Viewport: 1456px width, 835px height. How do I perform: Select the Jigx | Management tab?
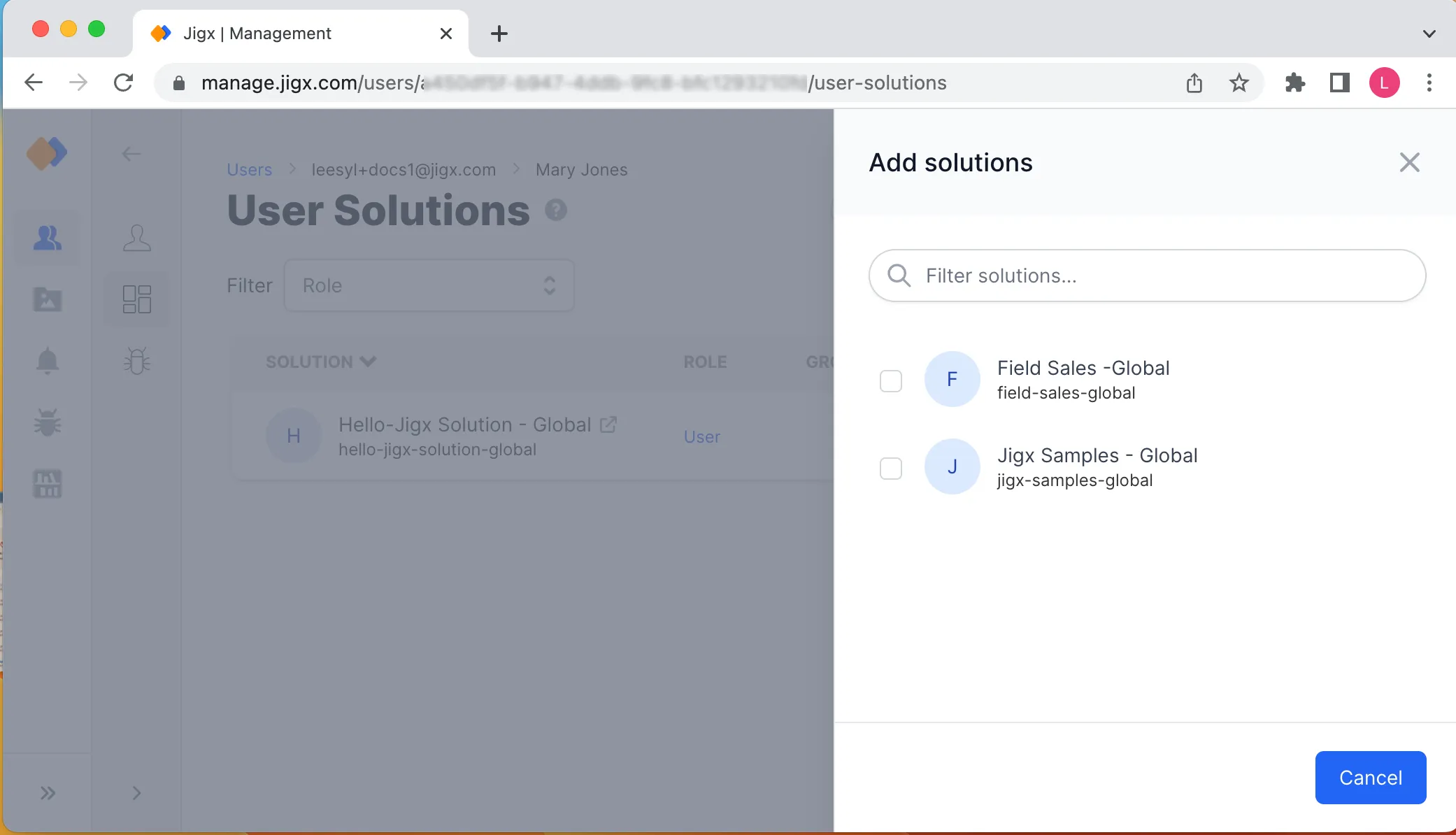(x=301, y=33)
